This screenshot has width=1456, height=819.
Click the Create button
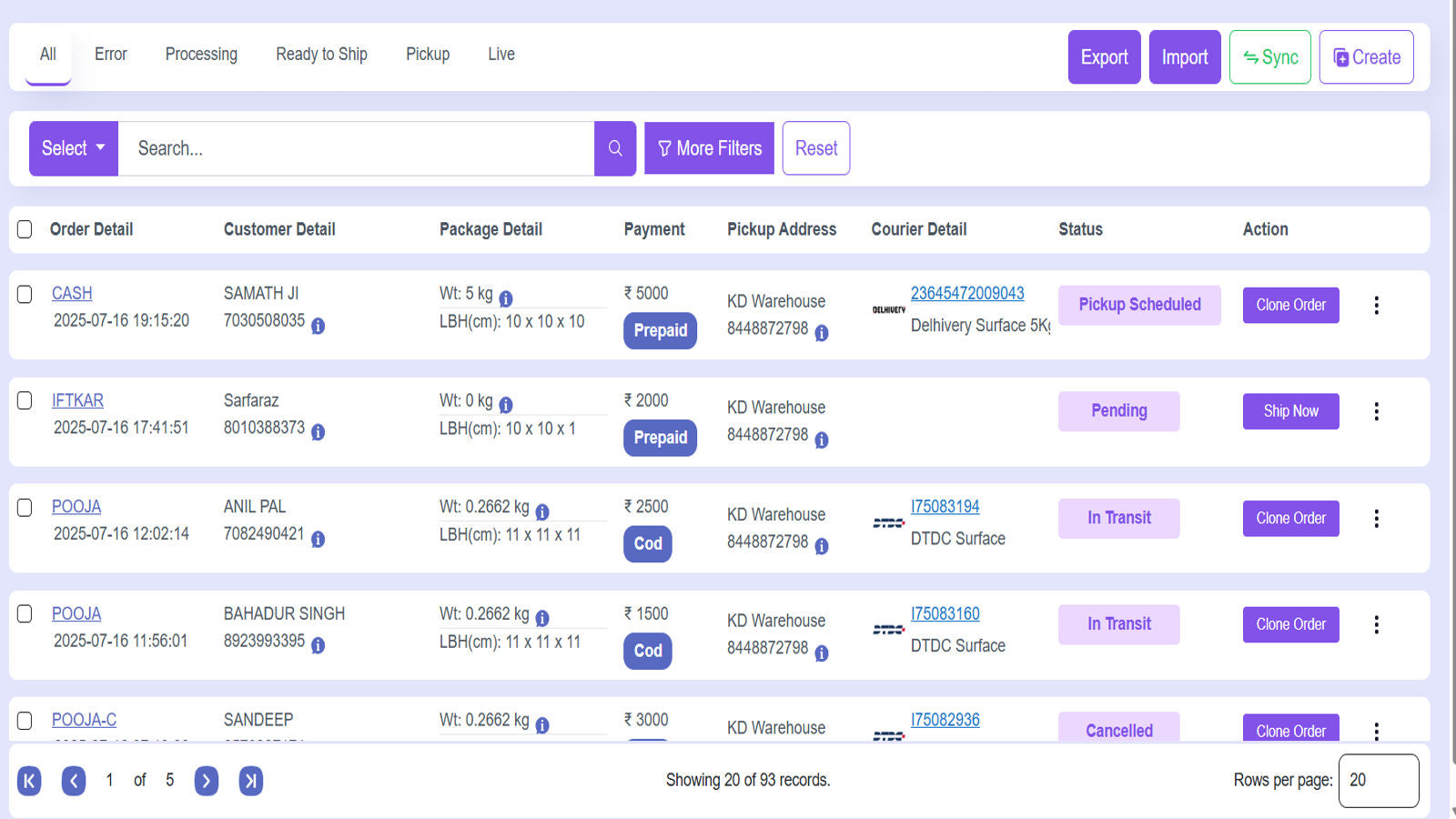[x=1367, y=57]
